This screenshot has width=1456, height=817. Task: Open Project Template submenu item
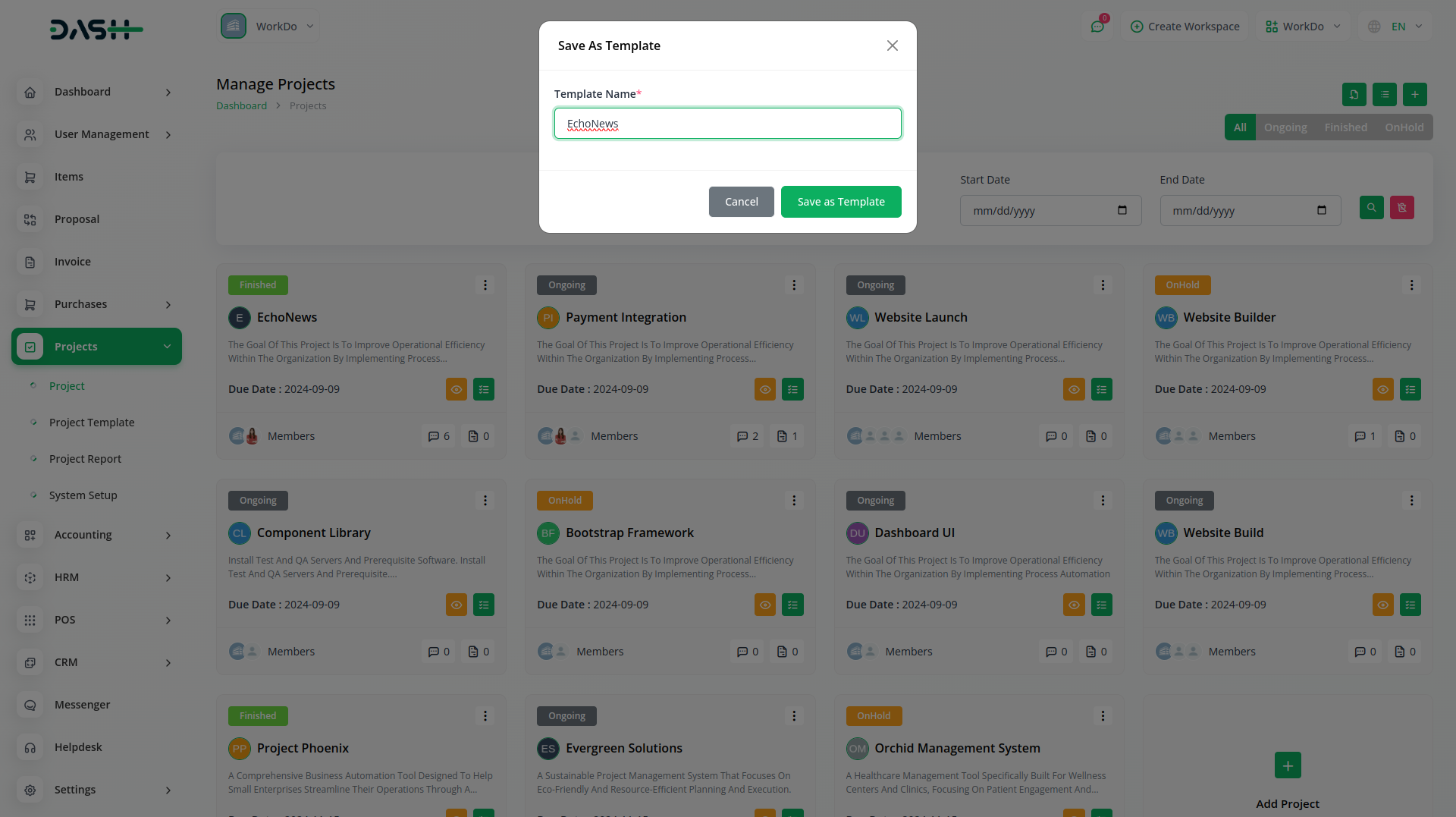92,423
